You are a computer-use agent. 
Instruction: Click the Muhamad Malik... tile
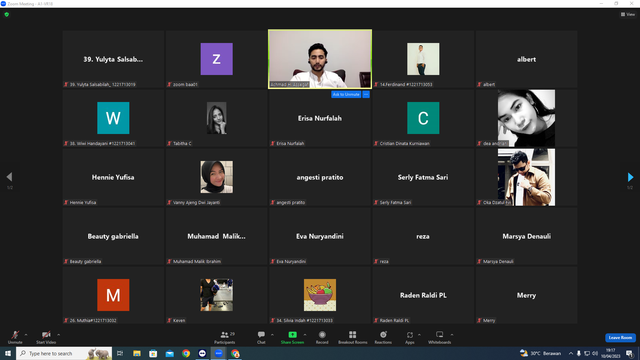216,236
